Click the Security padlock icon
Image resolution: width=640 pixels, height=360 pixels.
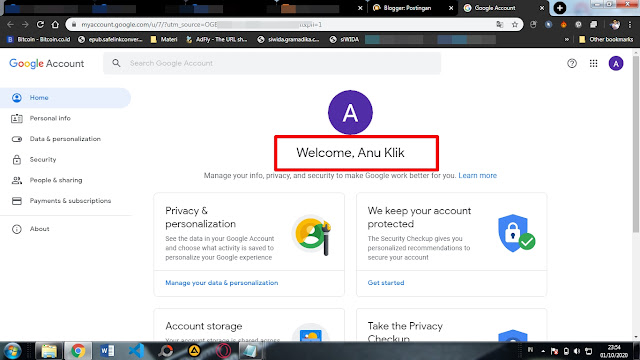17,160
